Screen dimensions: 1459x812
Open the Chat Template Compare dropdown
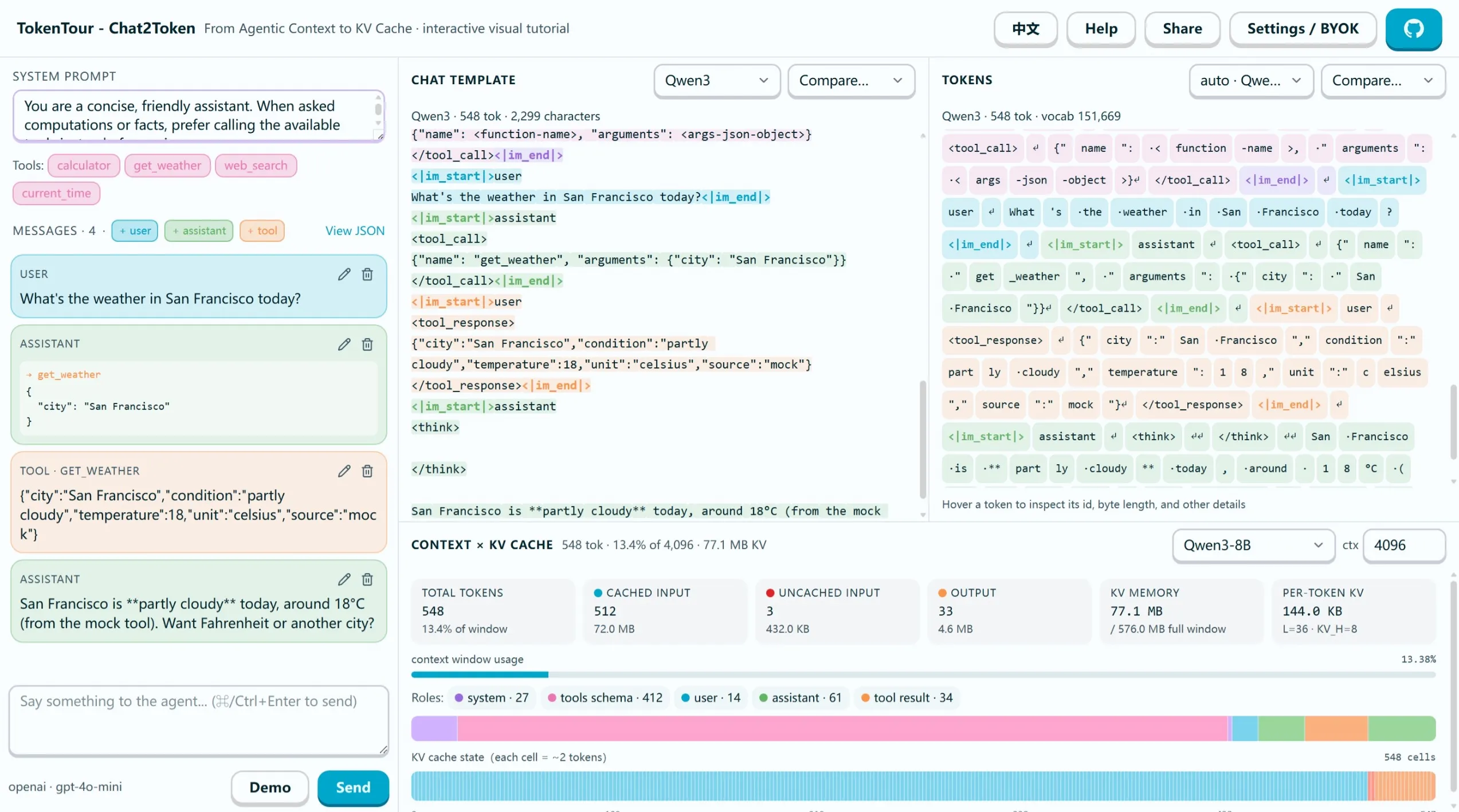click(x=850, y=80)
